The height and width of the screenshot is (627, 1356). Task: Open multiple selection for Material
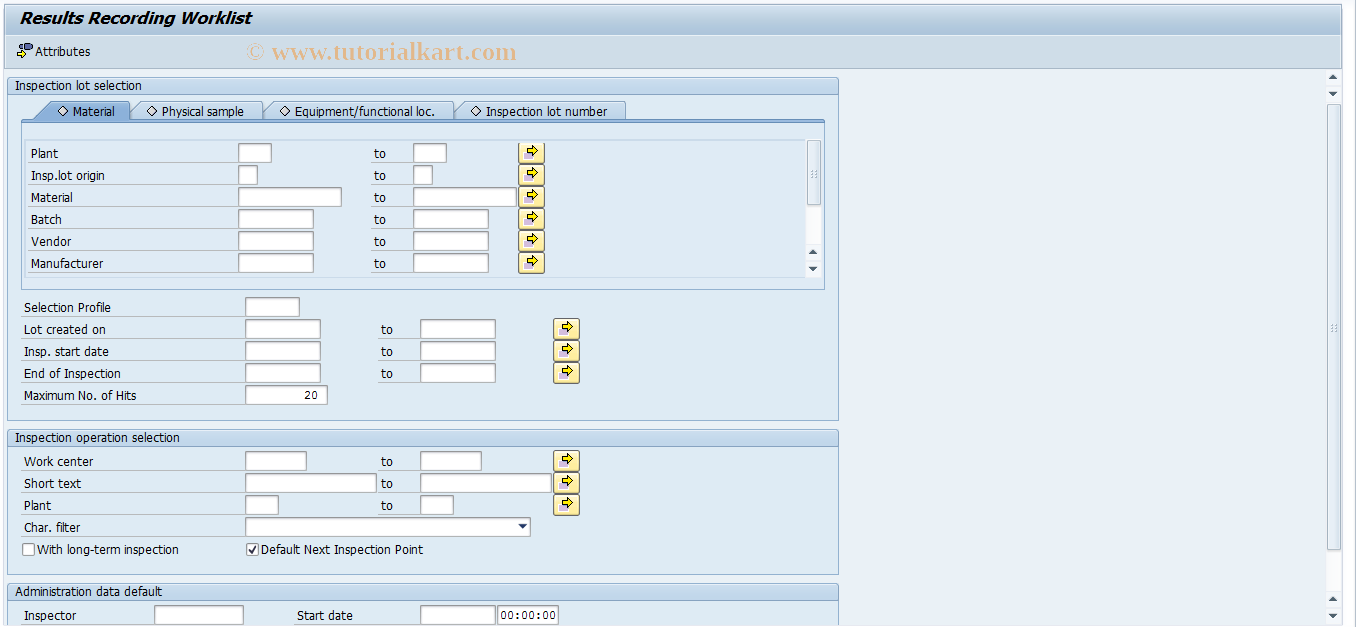coord(531,196)
